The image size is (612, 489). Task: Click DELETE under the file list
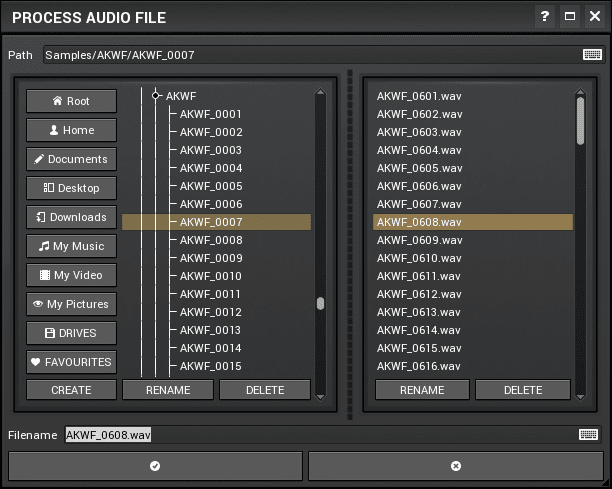(522, 390)
